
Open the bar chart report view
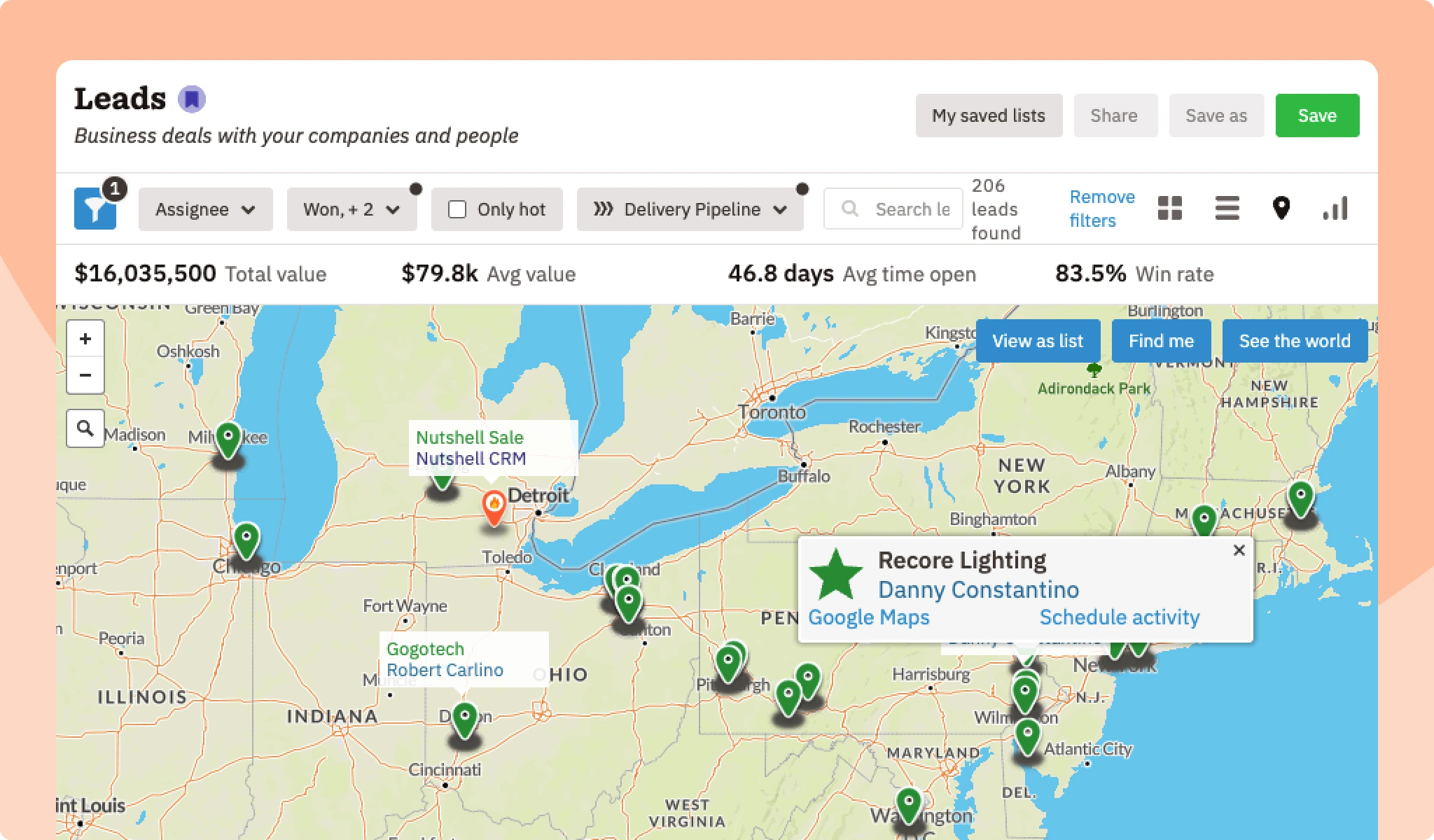point(1335,209)
